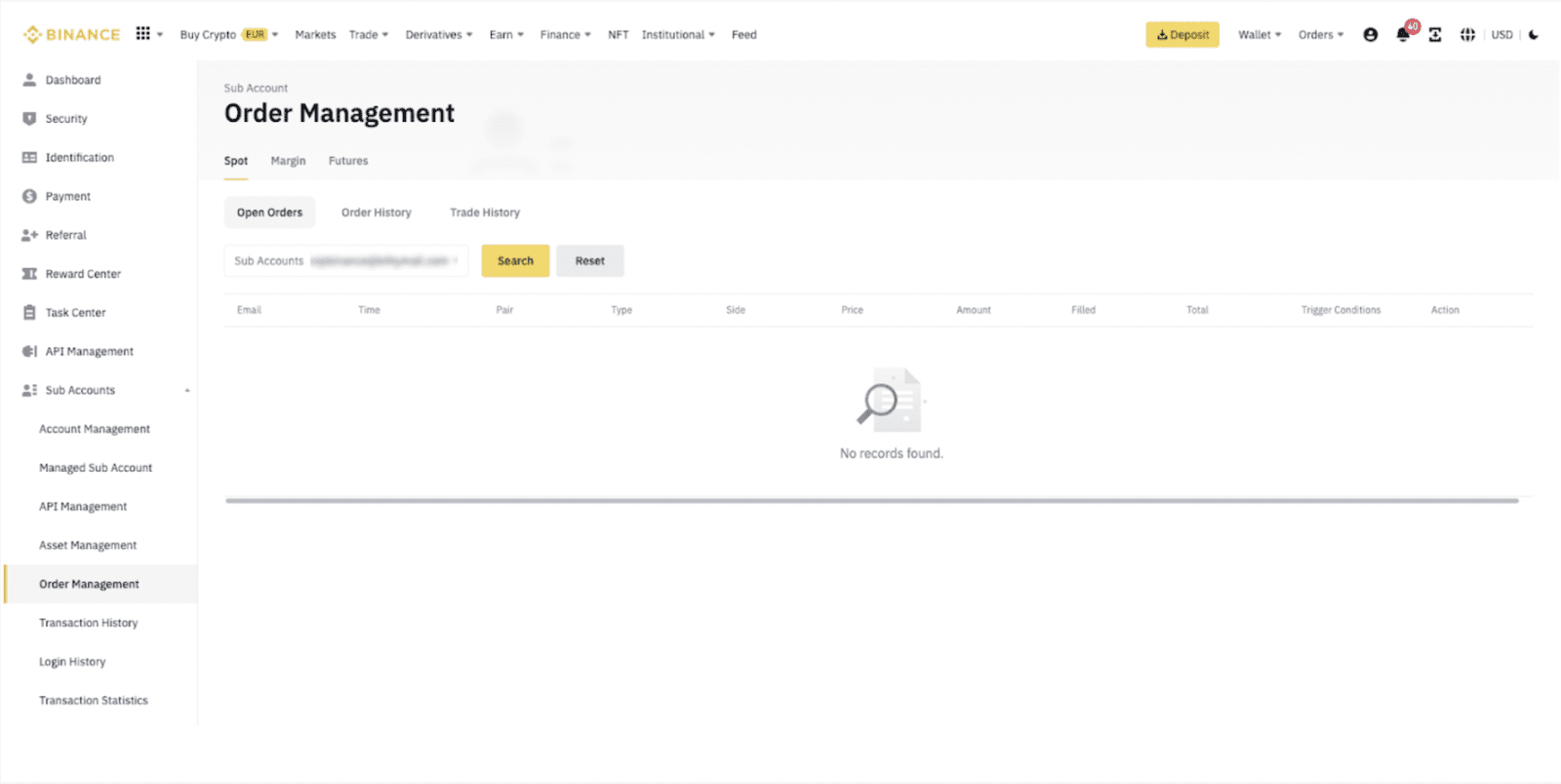The height and width of the screenshot is (784, 1561).
Task: Click the Deposit button
Action: 1182,35
